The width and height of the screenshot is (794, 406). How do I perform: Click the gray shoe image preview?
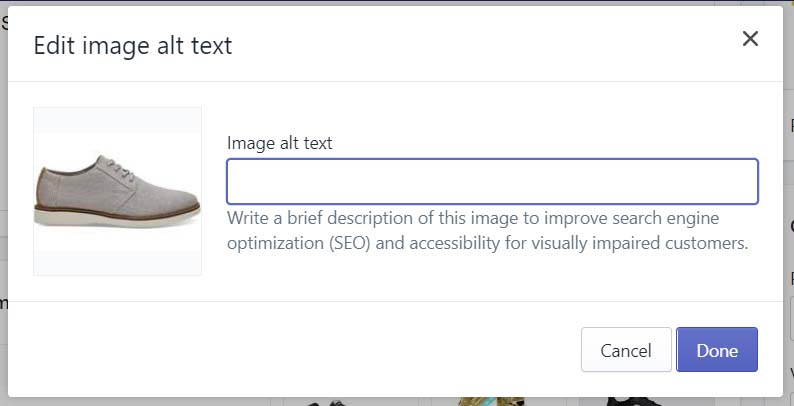point(117,191)
